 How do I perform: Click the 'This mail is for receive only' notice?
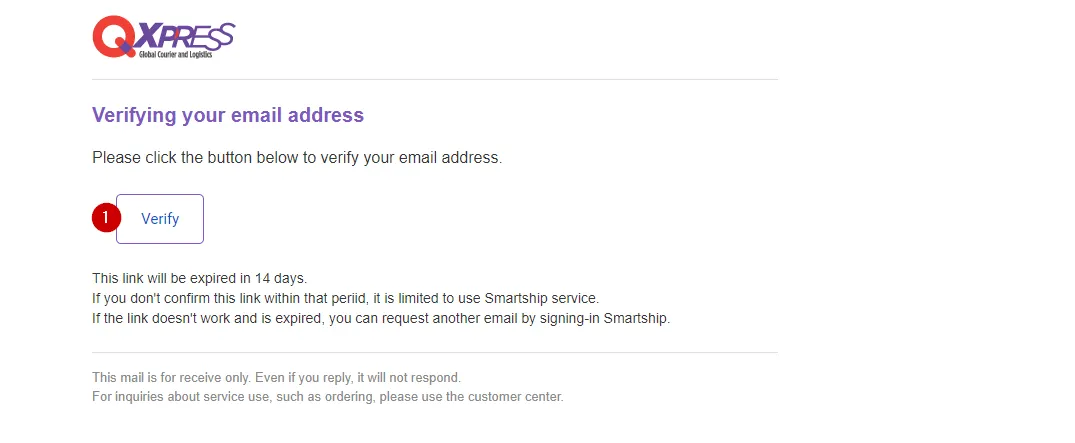point(276,378)
